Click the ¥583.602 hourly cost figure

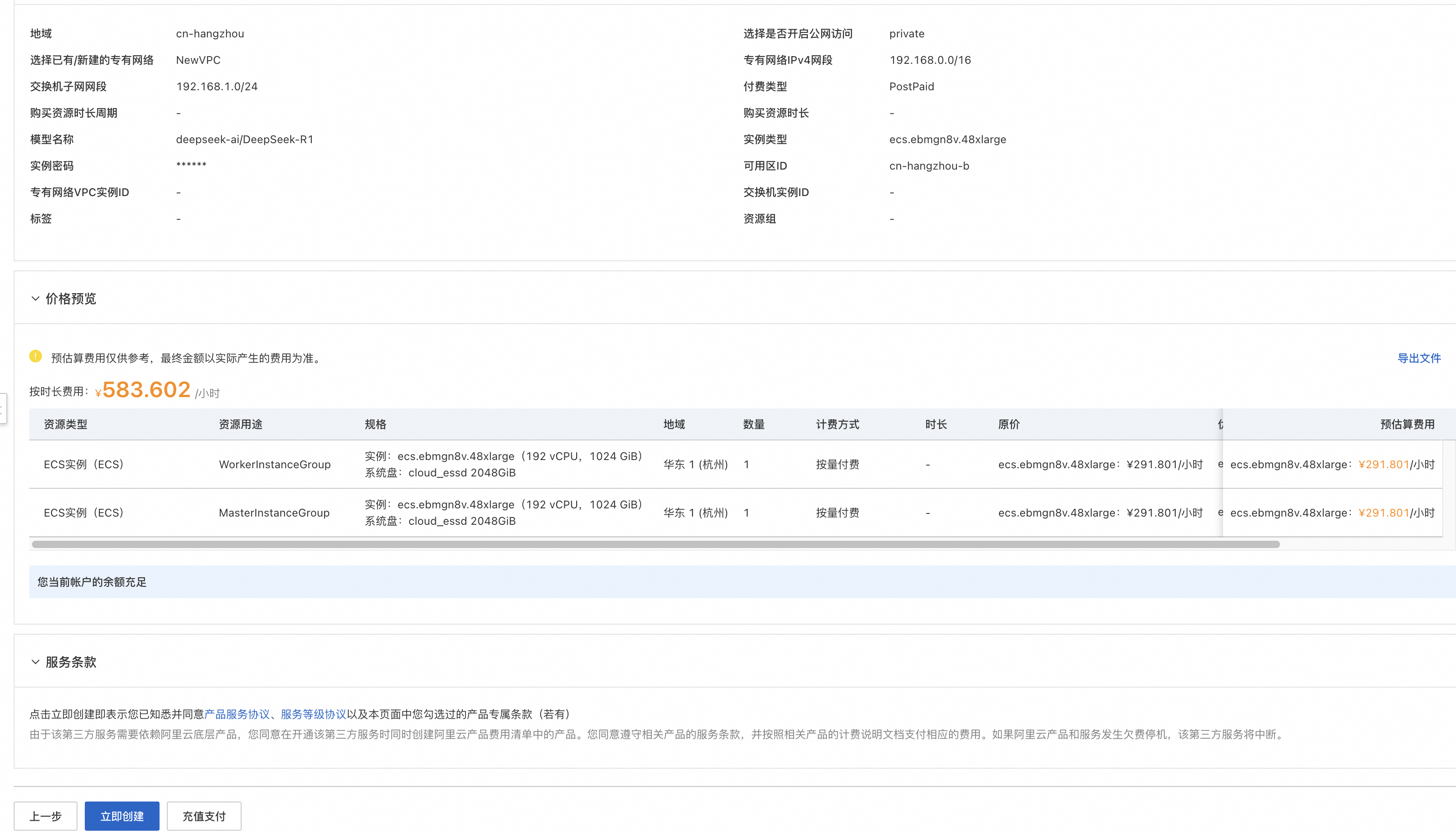[146, 390]
